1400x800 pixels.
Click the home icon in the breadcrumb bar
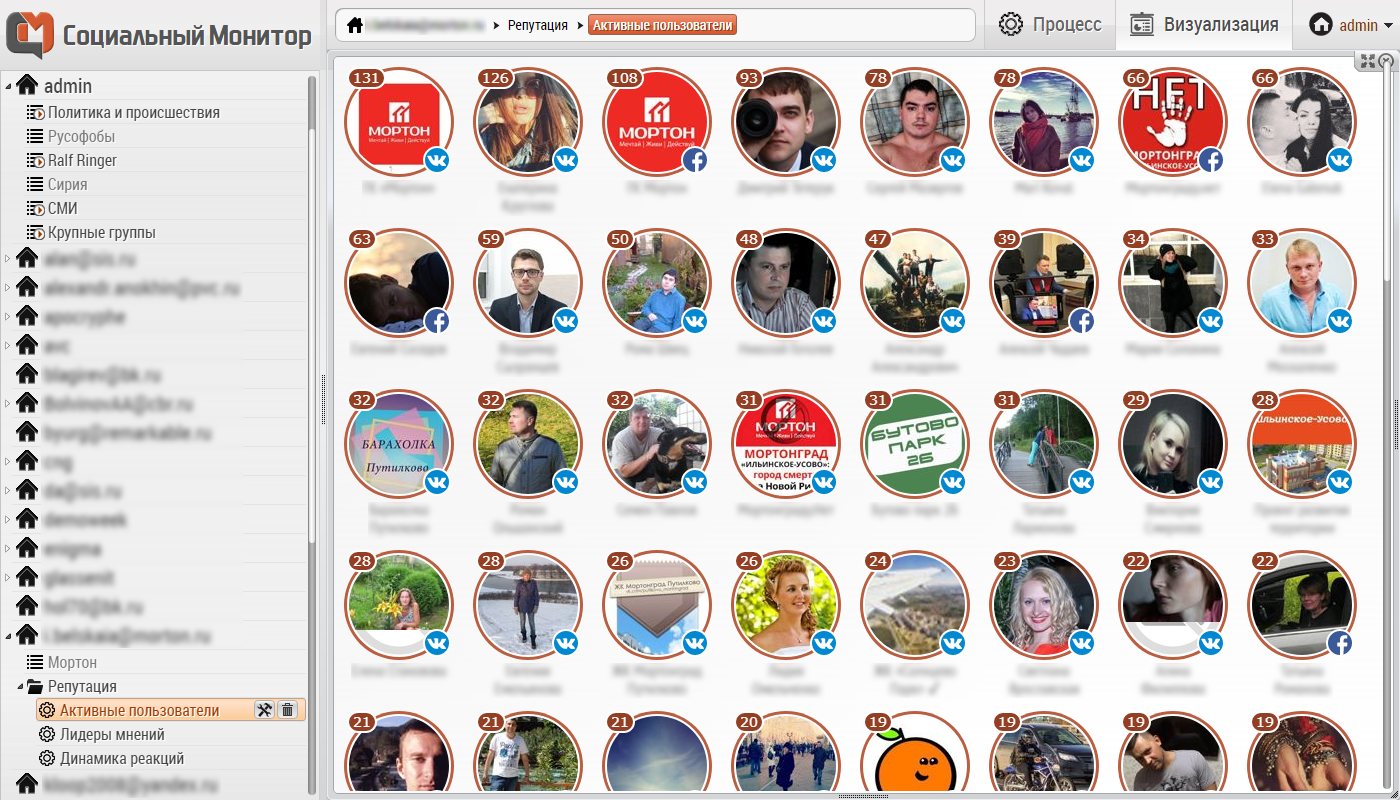(x=355, y=25)
